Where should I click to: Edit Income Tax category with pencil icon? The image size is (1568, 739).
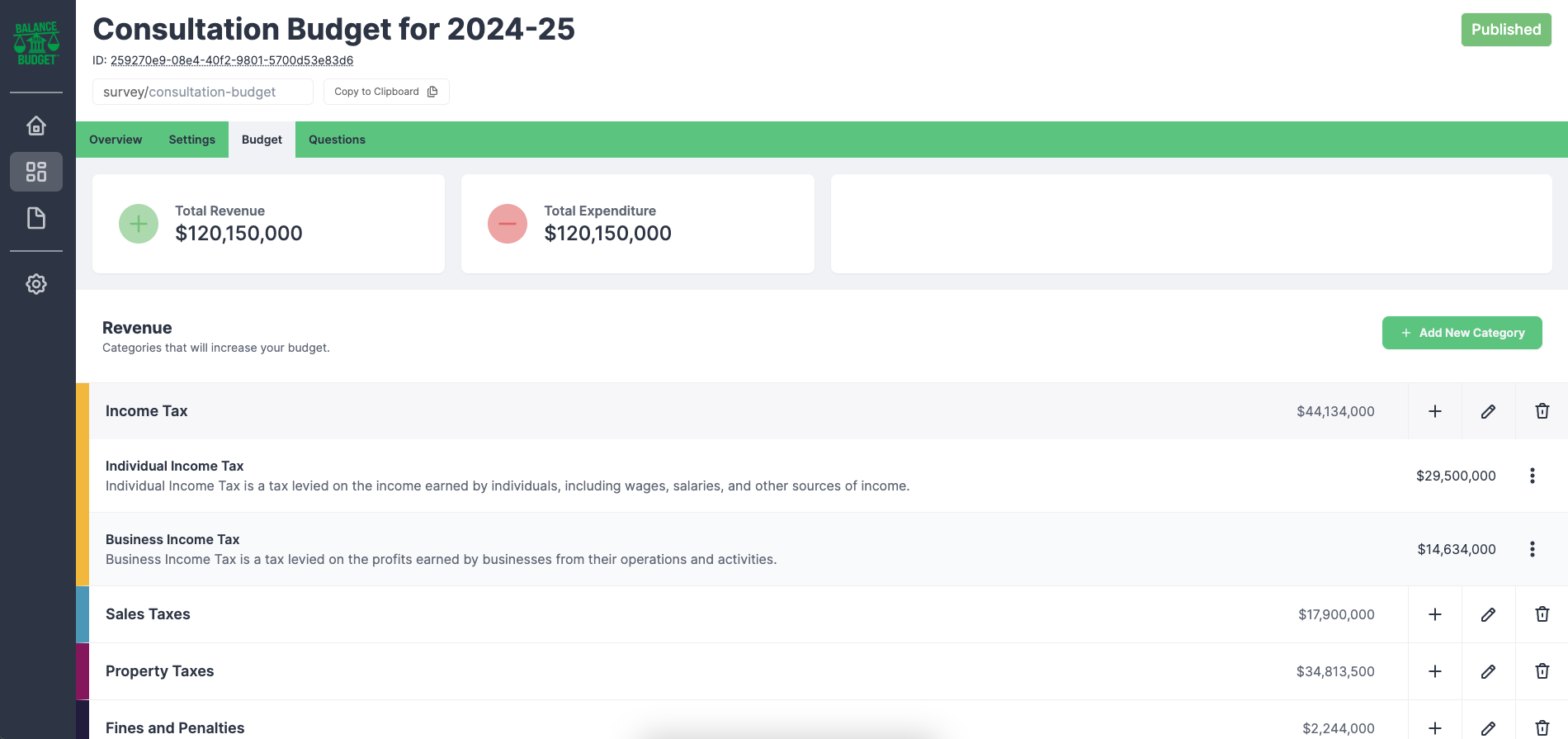[x=1489, y=411]
